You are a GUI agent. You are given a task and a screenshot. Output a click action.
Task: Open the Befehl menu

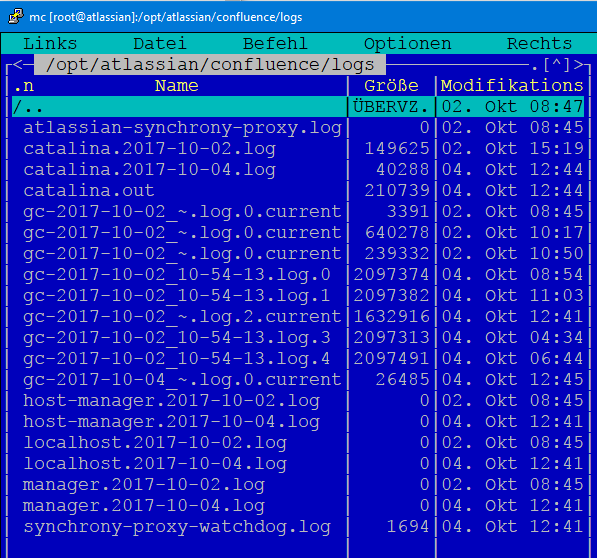(x=275, y=43)
